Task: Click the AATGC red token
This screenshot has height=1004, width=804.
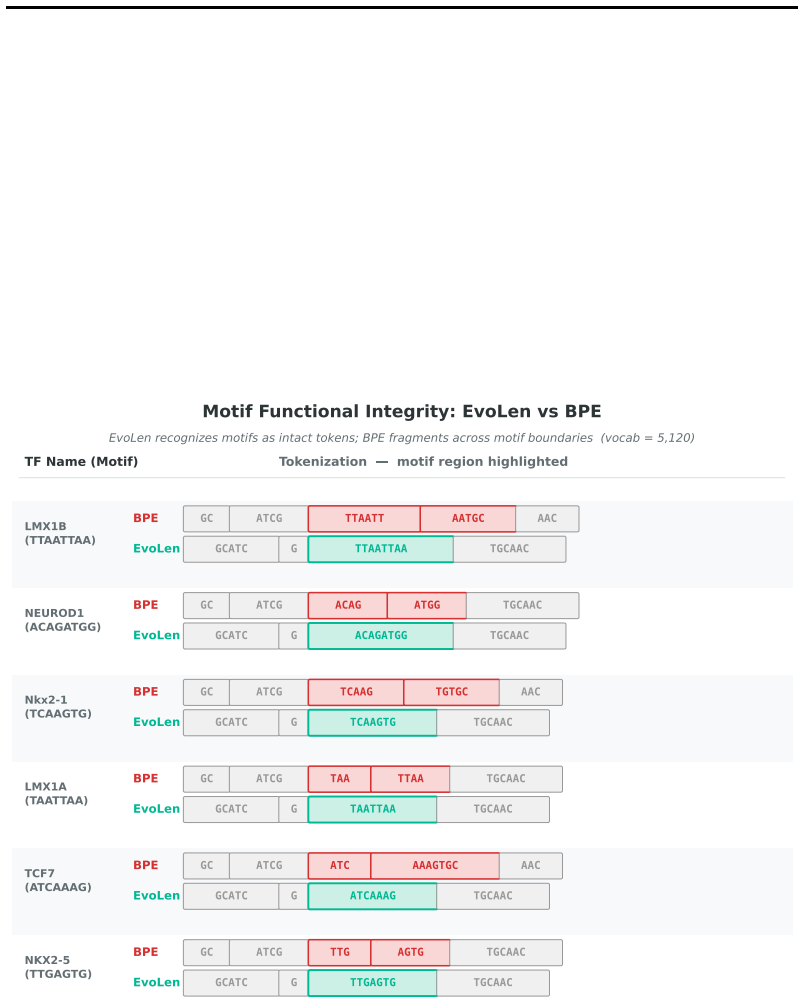Action: (x=468, y=519)
